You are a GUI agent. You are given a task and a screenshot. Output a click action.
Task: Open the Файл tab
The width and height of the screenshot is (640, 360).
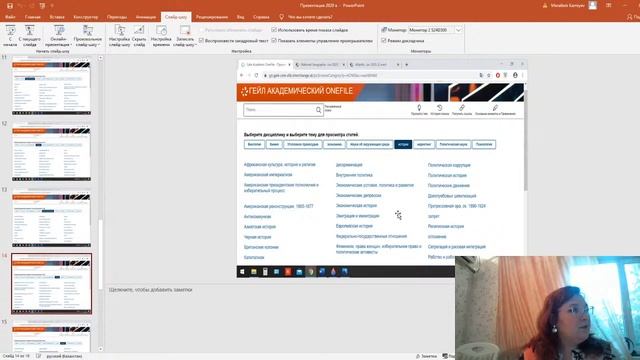[10, 17]
